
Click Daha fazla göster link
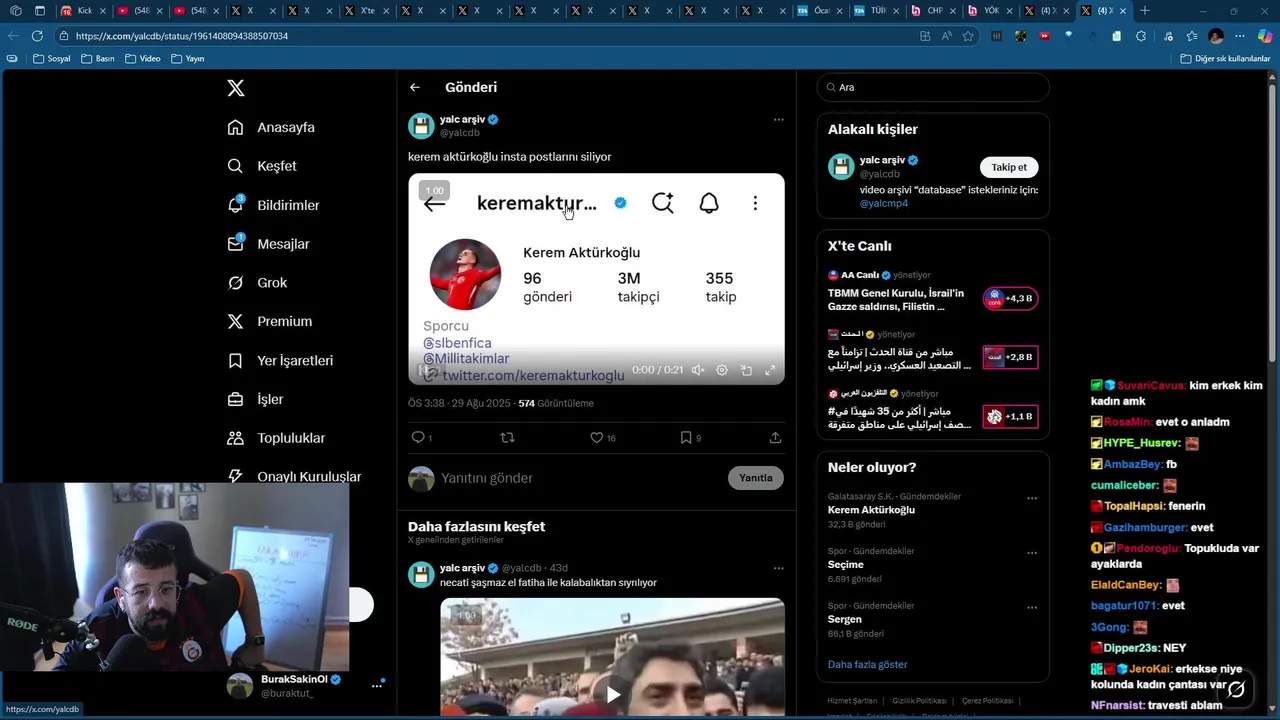click(867, 664)
